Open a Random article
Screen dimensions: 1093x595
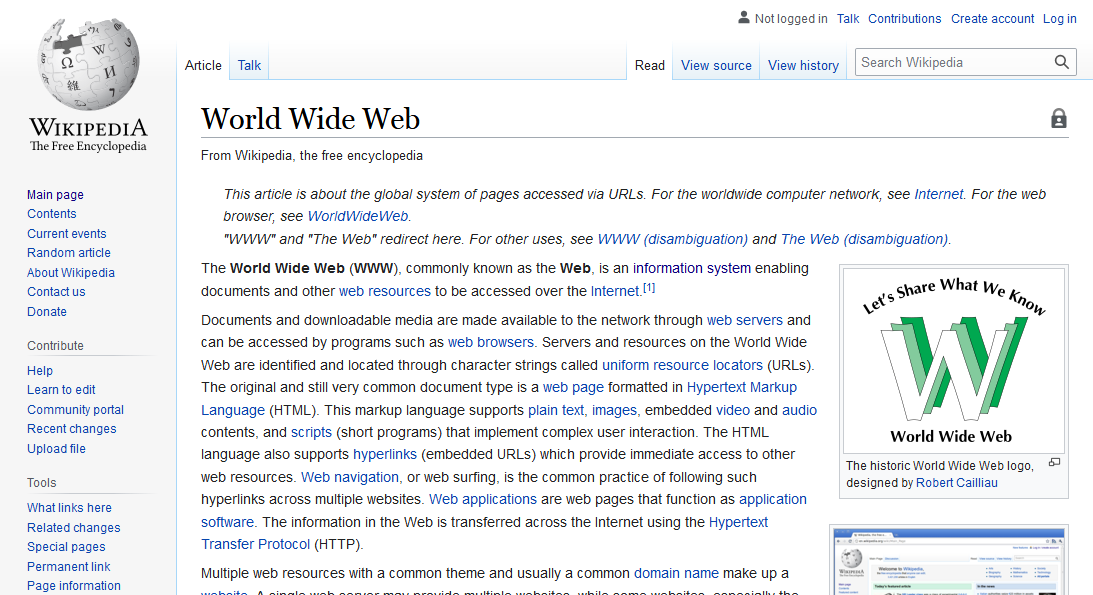click(69, 253)
